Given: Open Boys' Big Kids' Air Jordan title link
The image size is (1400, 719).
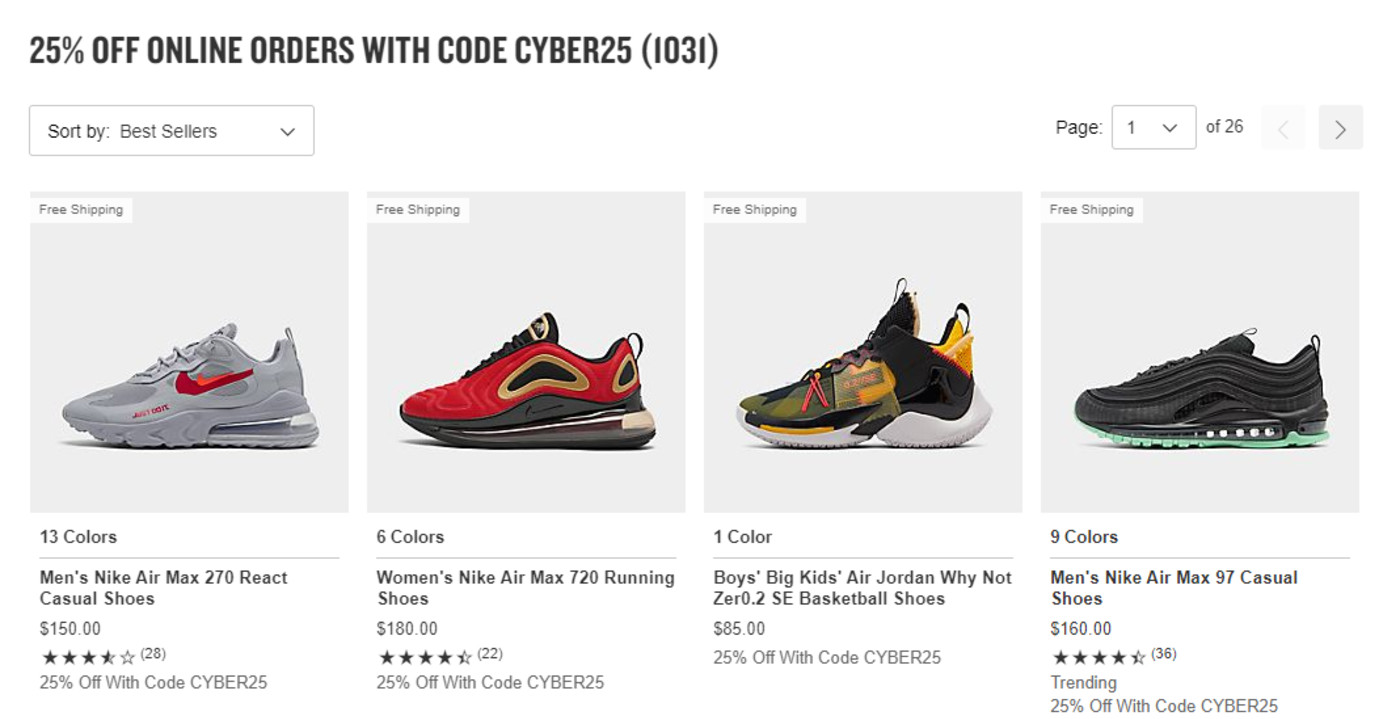Looking at the screenshot, I should [862, 588].
